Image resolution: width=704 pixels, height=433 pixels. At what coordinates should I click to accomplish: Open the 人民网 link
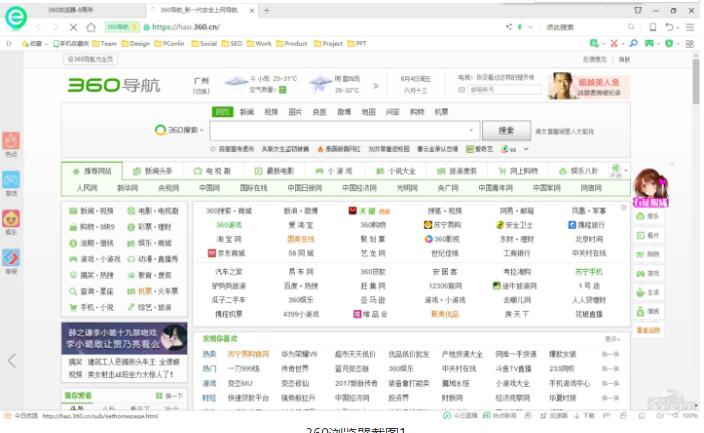(87, 188)
